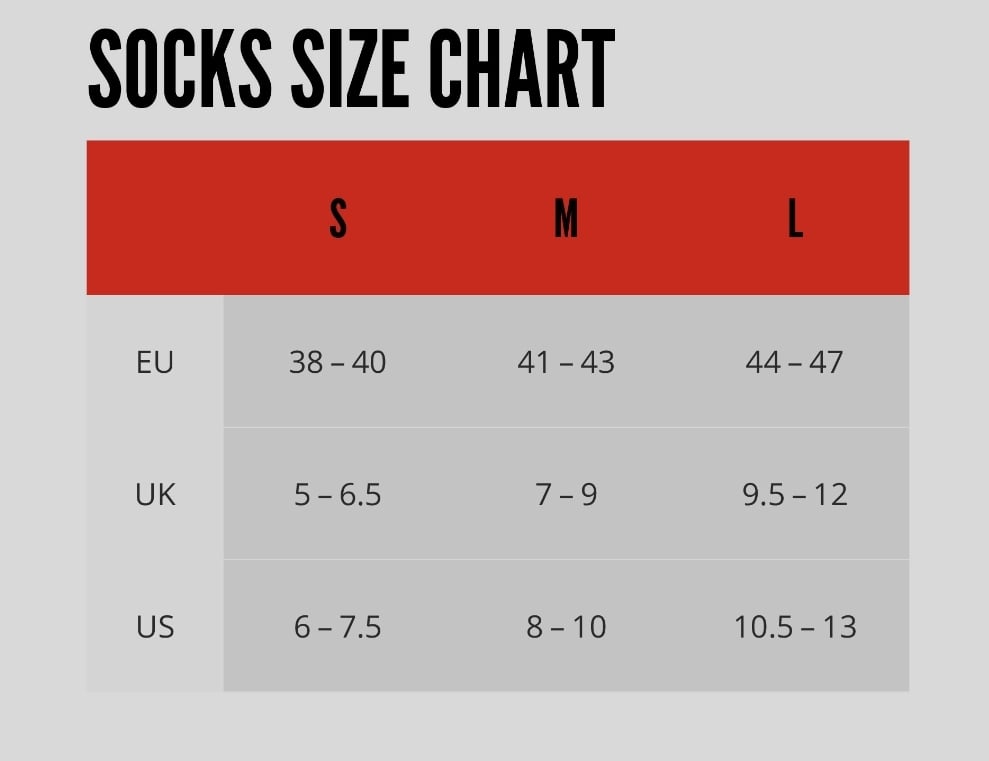Pick the UK small size 5 – 6.5 cell
Viewport: 989px width, 761px height.
pyautogui.click(x=338, y=494)
